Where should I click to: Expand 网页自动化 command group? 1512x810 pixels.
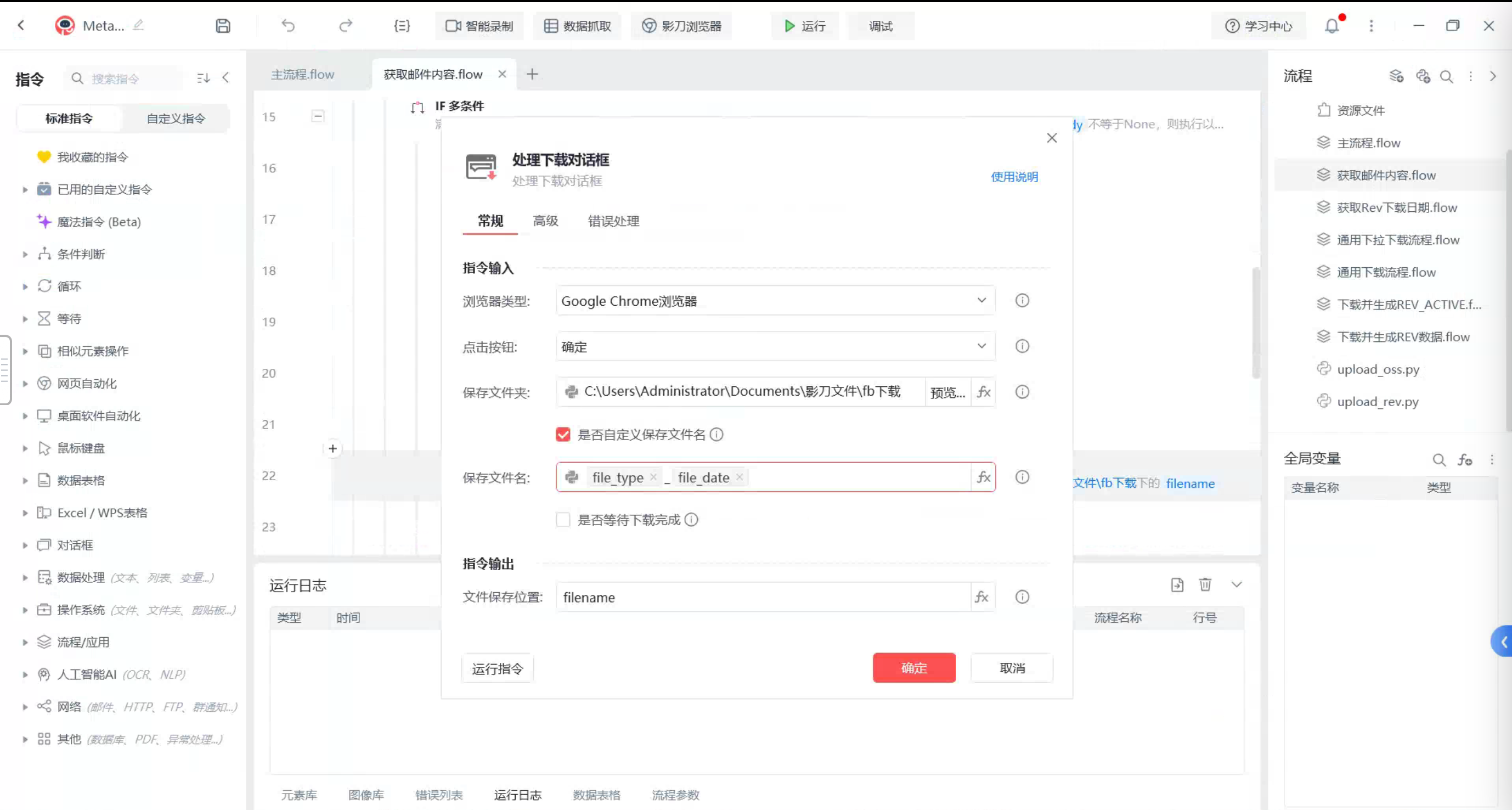pyautogui.click(x=87, y=383)
